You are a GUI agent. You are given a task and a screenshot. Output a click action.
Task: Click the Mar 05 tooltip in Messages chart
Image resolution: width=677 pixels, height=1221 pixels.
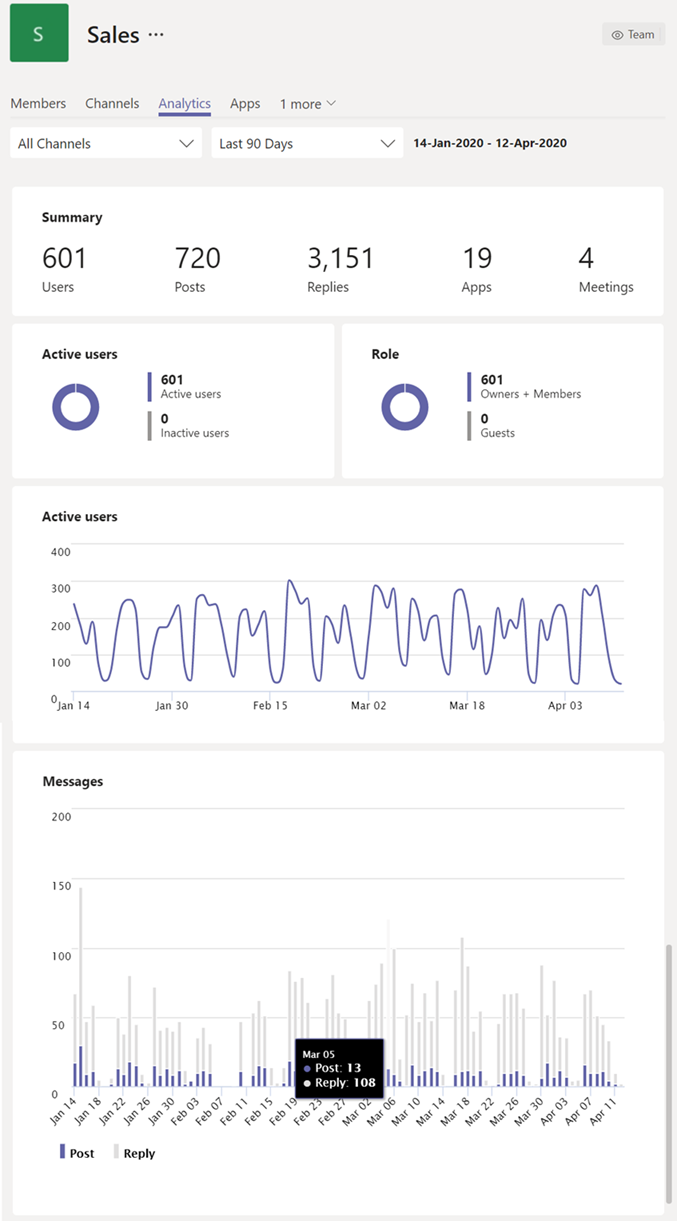tap(339, 1068)
